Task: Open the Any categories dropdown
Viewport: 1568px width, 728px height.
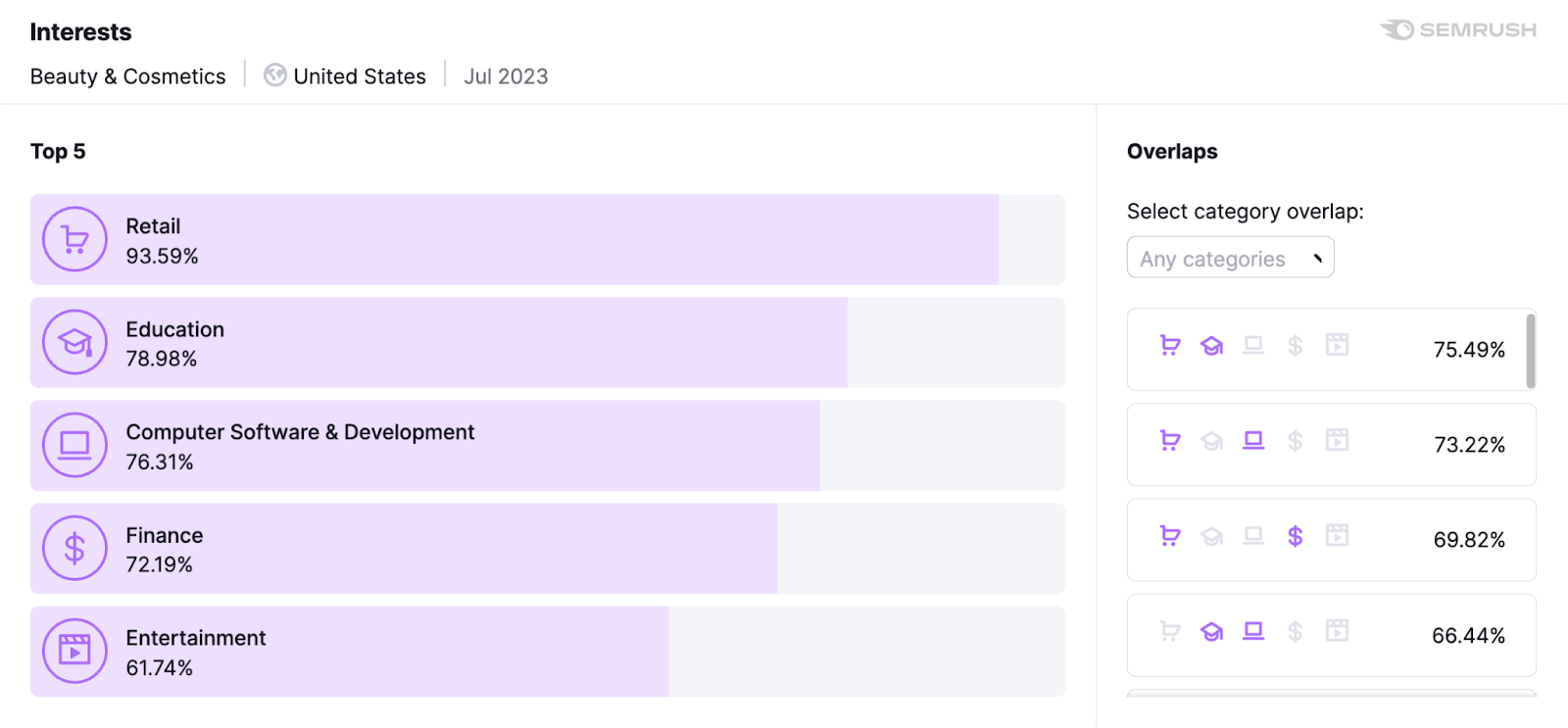Action: pos(1229,257)
